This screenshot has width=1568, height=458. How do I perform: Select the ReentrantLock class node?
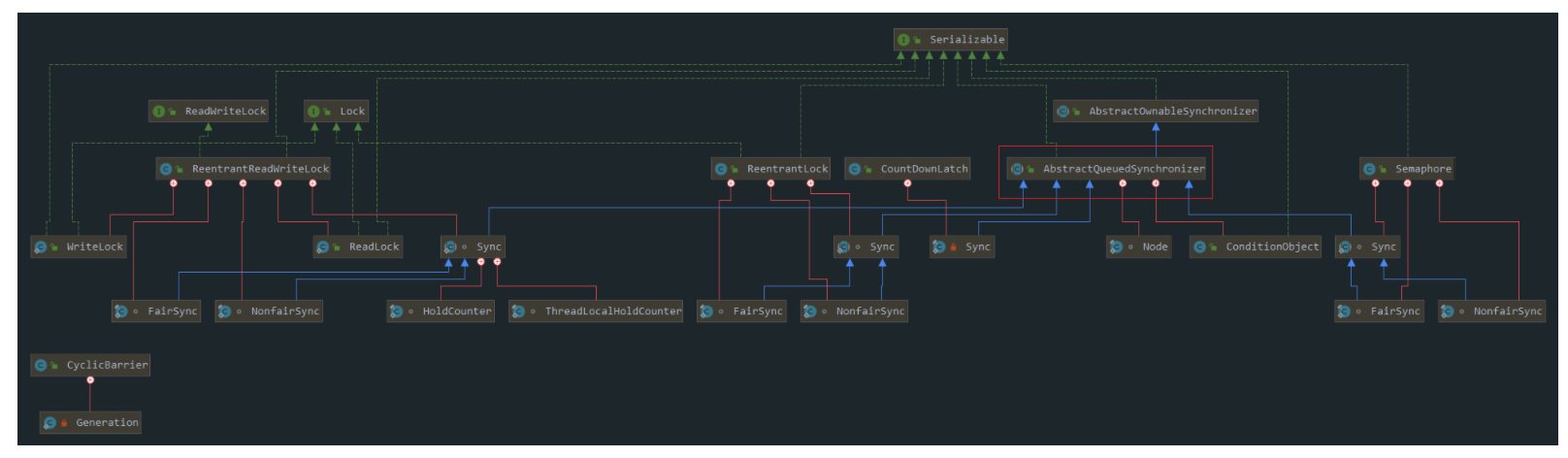[771, 169]
